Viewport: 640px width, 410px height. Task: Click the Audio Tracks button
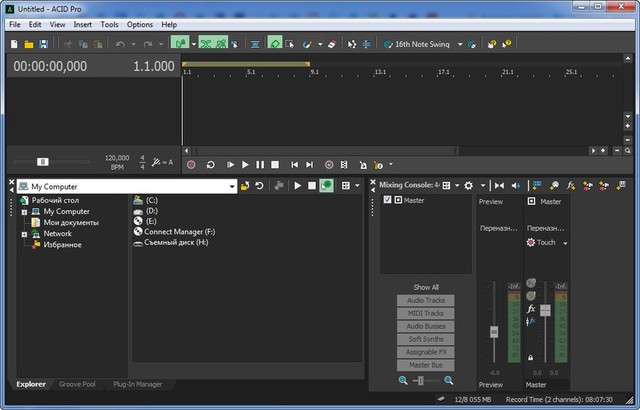pyautogui.click(x=425, y=301)
